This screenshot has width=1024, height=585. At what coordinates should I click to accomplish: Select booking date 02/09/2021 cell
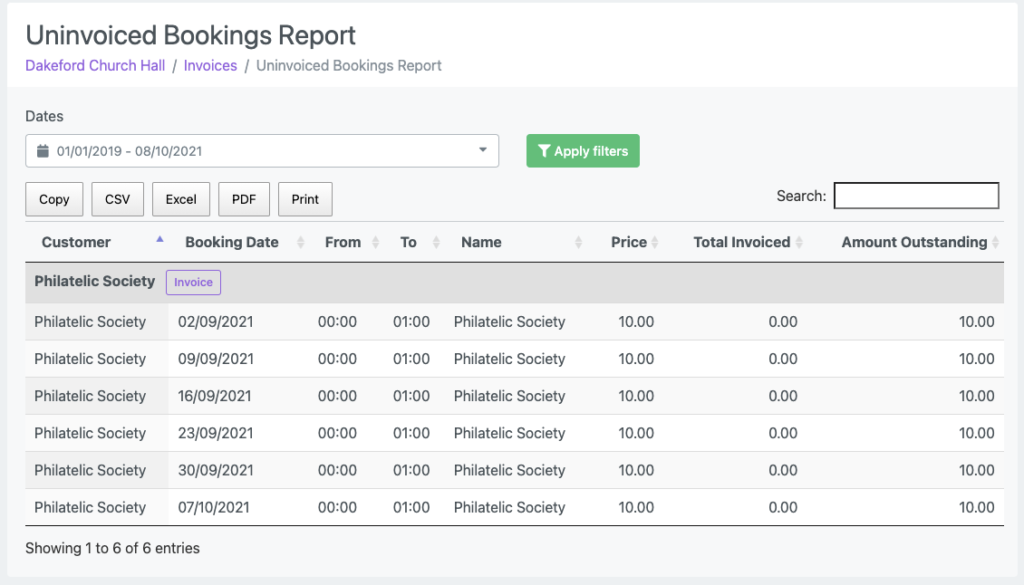216,322
